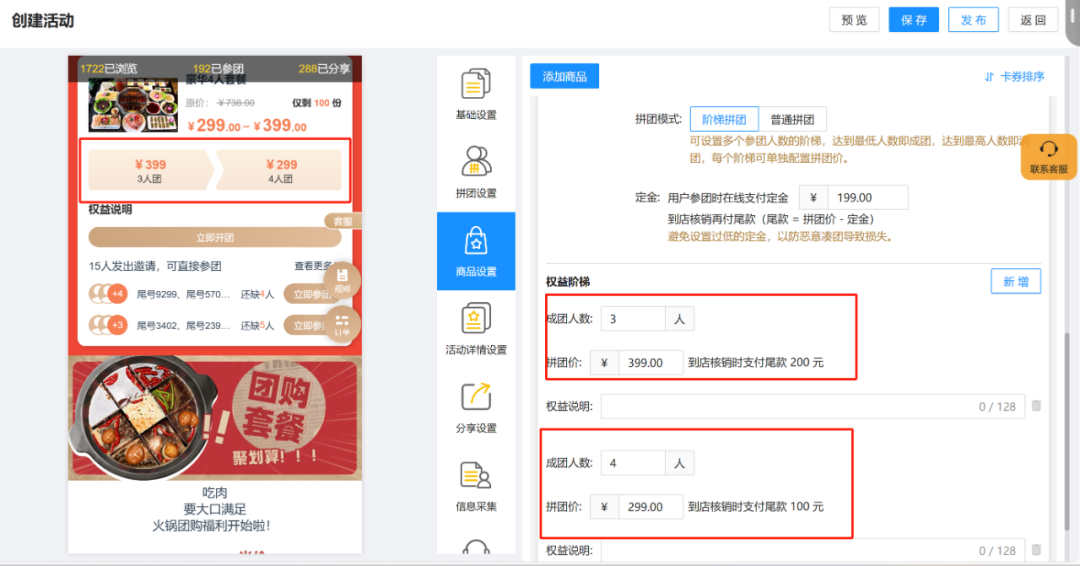Click 新增 to add a tier
The width and height of the screenshot is (1080, 566).
click(x=1015, y=281)
